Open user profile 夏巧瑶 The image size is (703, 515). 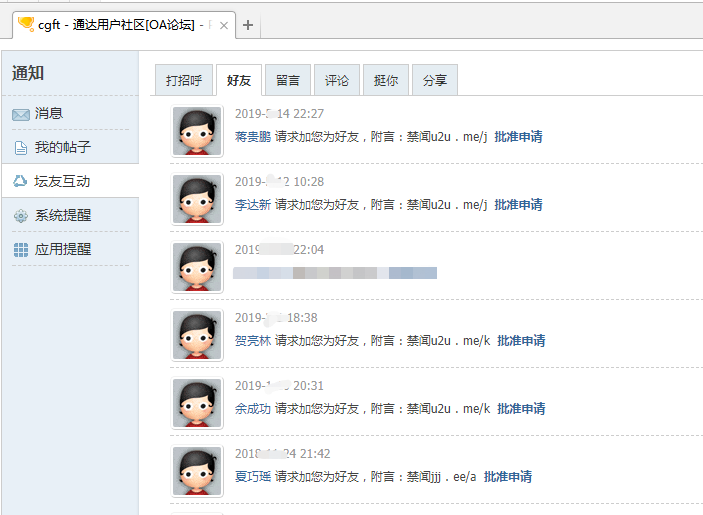click(x=253, y=476)
